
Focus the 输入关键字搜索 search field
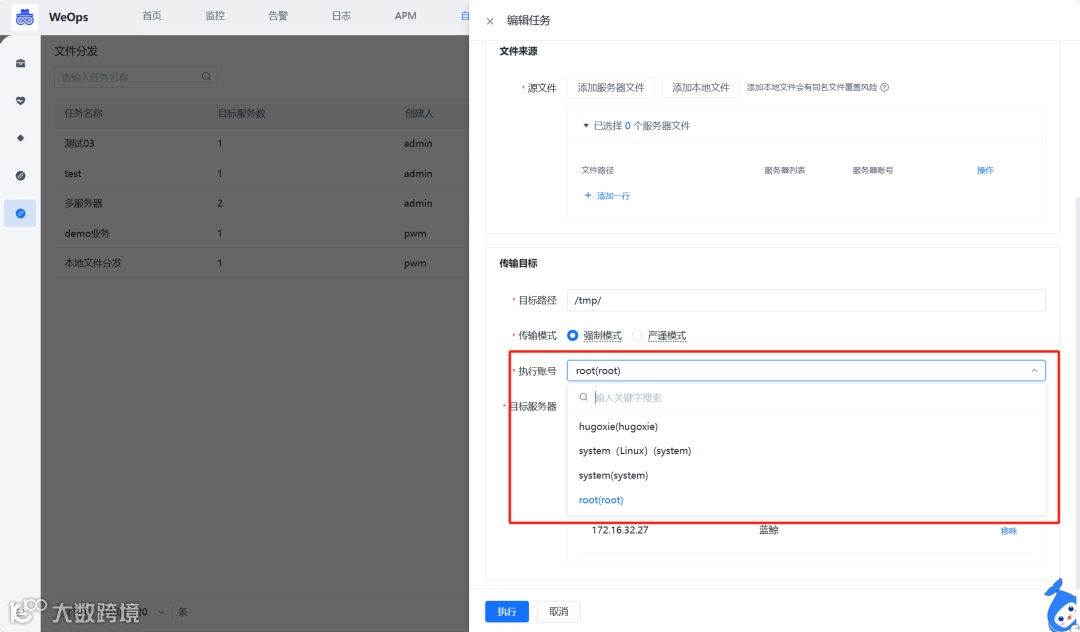[806, 397]
